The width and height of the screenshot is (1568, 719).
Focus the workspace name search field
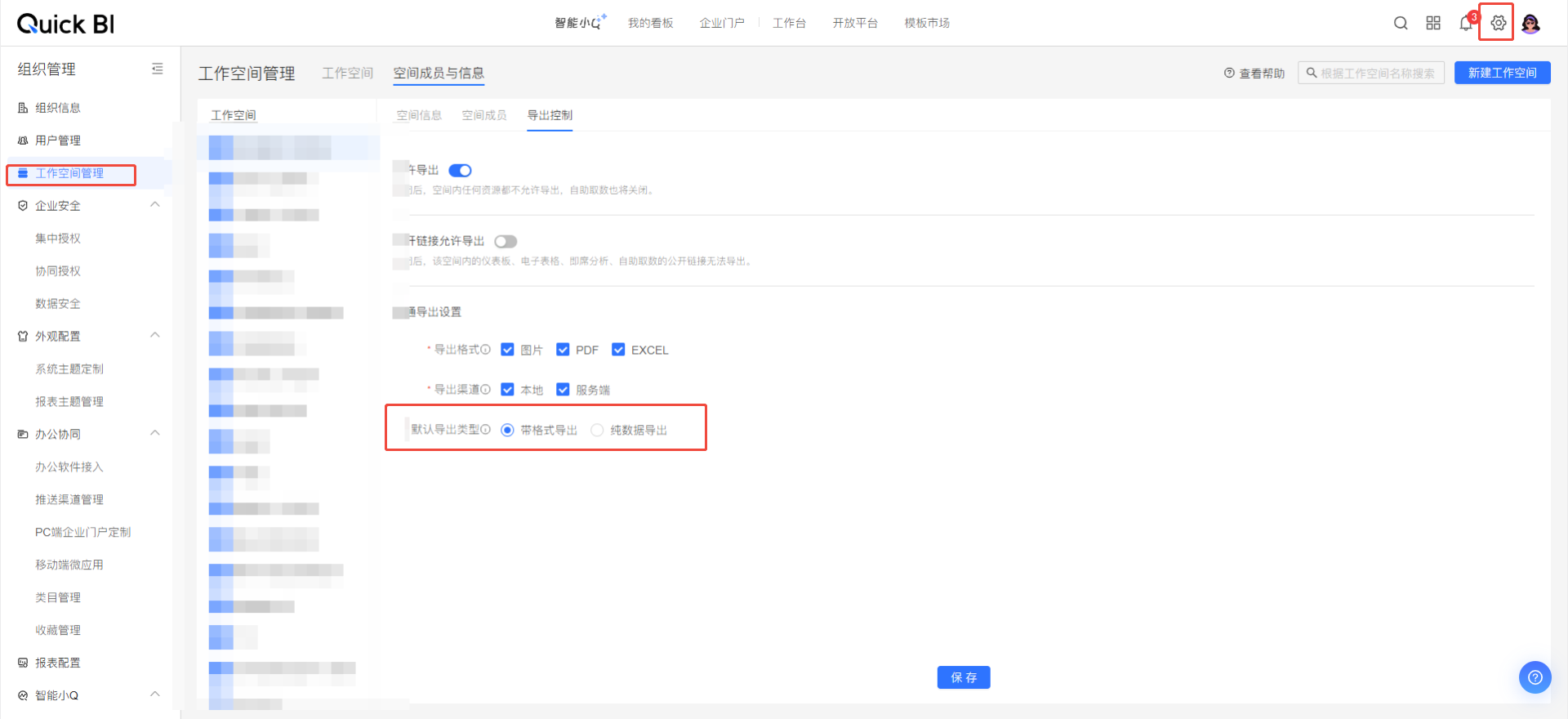(1377, 73)
